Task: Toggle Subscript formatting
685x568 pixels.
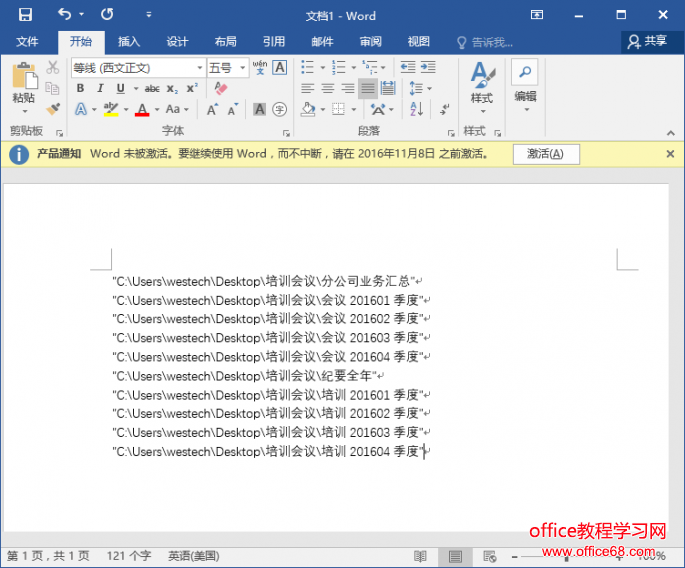Action: coord(172,89)
